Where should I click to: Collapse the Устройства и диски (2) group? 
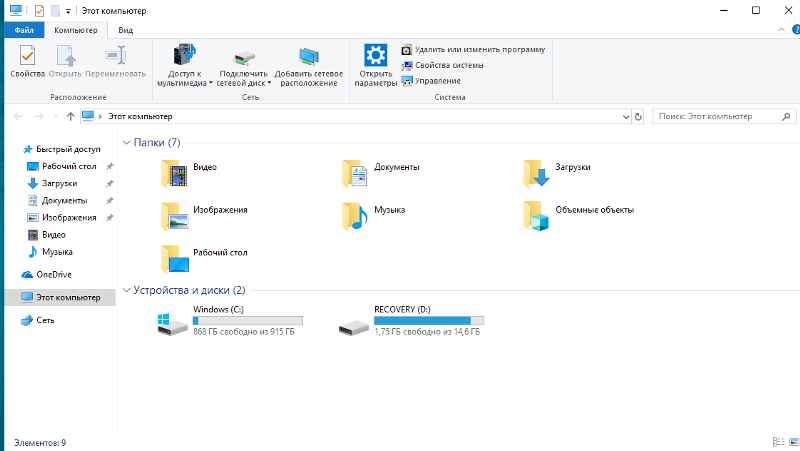coord(127,290)
